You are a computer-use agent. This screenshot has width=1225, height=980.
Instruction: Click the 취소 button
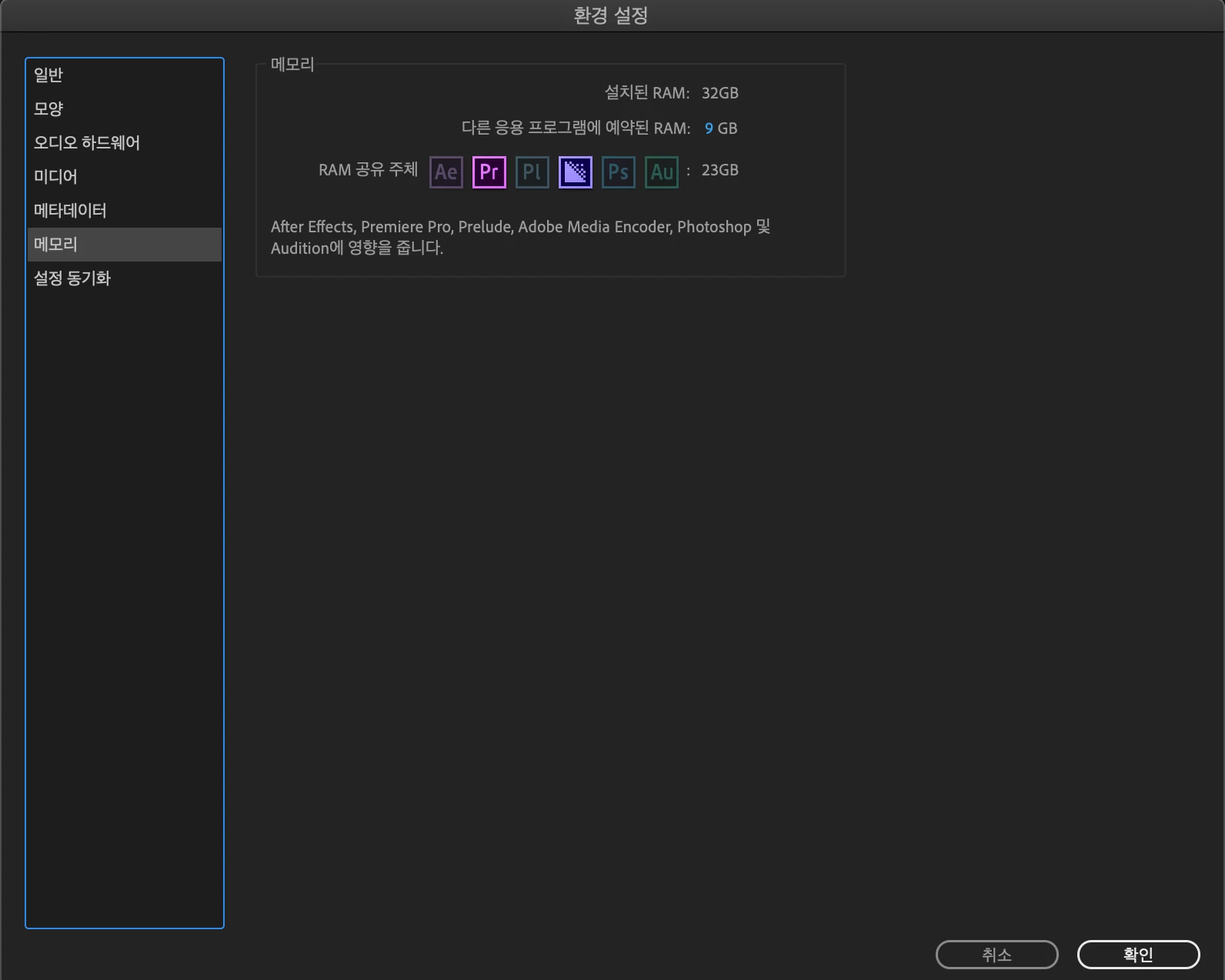tap(997, 955)
